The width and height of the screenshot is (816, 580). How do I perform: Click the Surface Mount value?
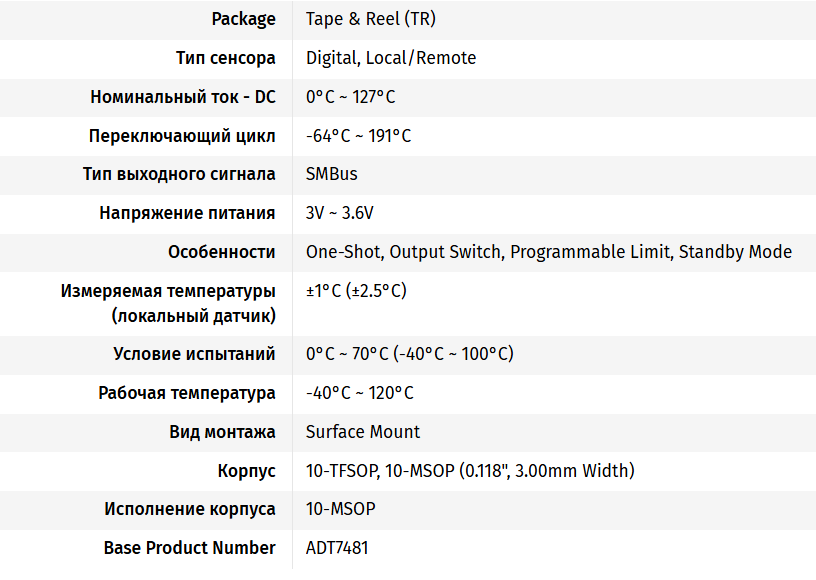[362, 432]
